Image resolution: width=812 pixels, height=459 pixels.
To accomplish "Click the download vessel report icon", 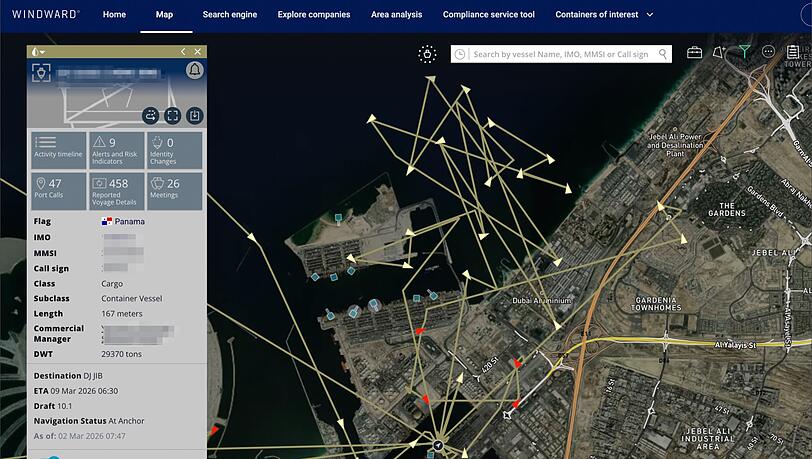I will click(x=195, y=115).
